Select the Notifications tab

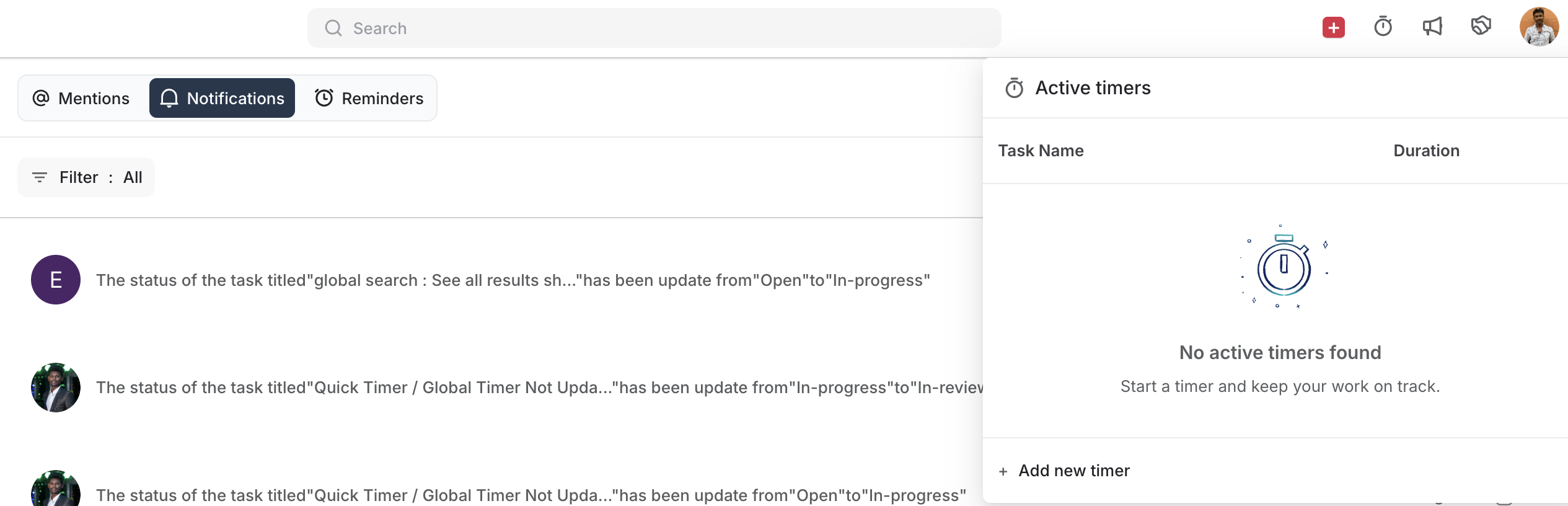[x=222, y=99]
